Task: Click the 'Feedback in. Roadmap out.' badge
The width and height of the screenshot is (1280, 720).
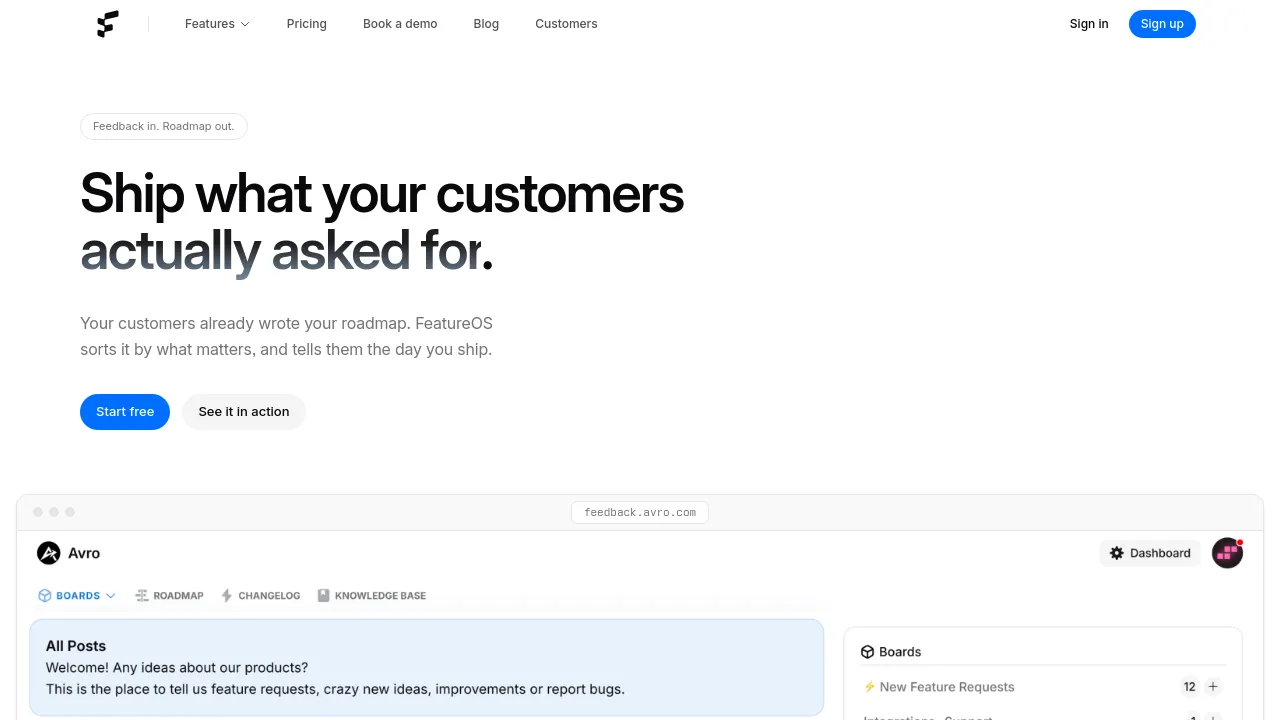Action: pos(164,126)
